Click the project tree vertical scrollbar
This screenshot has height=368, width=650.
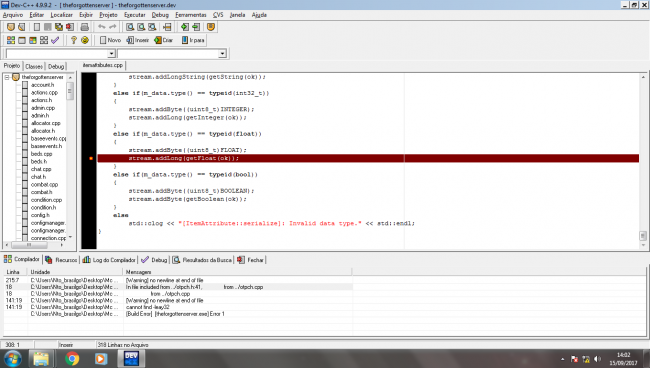[x=70, y=157]
